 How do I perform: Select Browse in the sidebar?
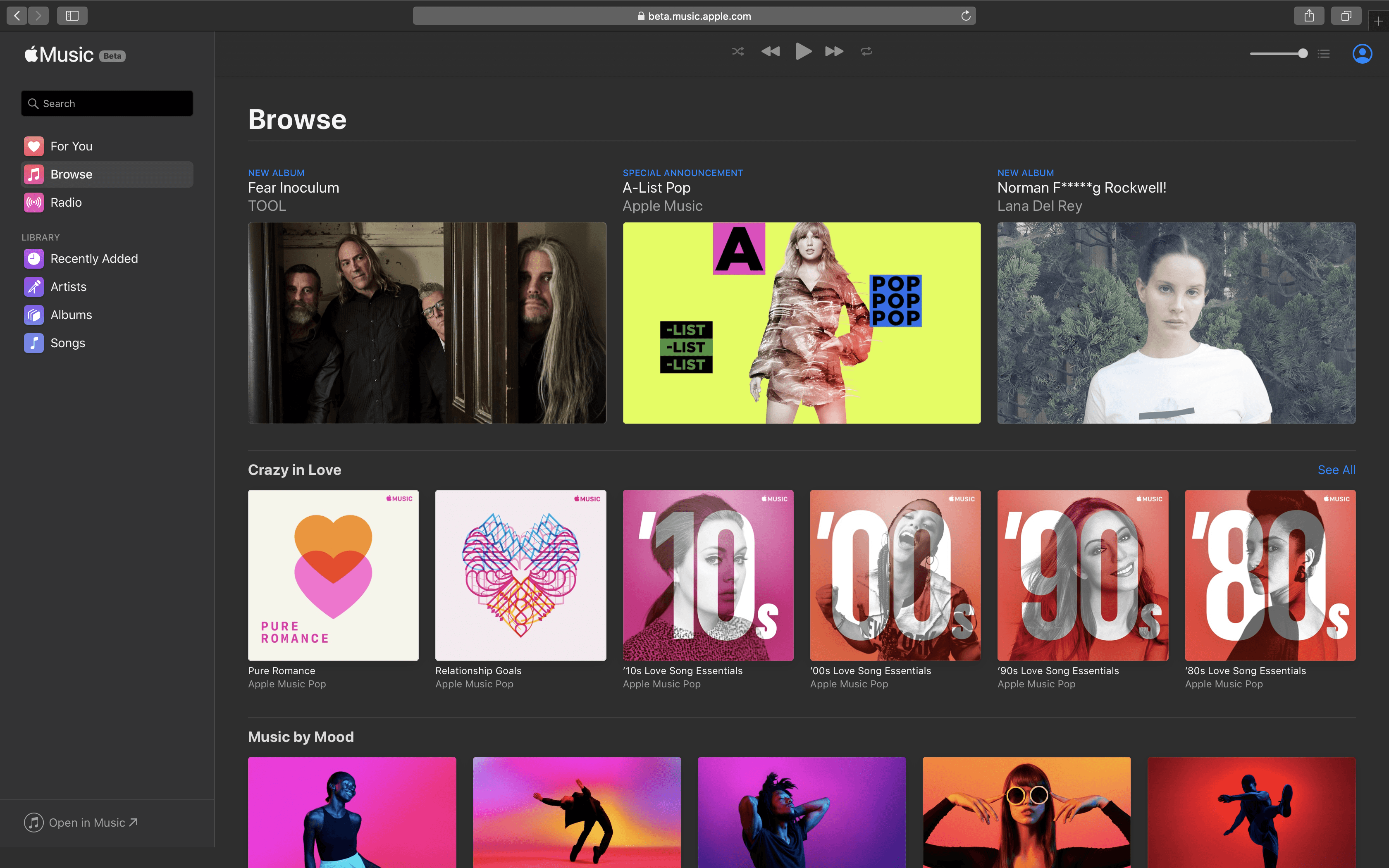[107, 174]
